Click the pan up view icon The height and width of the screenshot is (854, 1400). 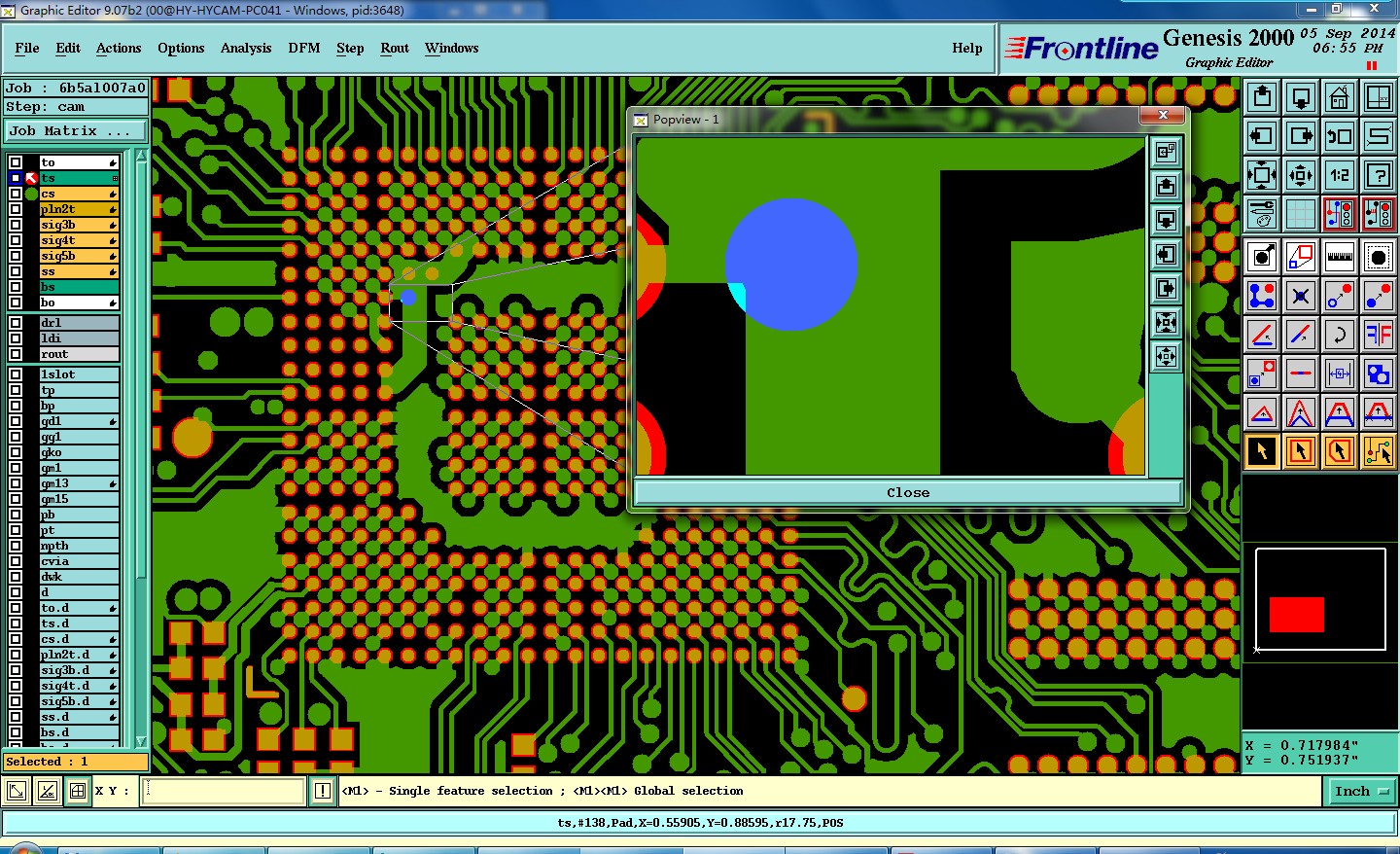[1262, 97]
